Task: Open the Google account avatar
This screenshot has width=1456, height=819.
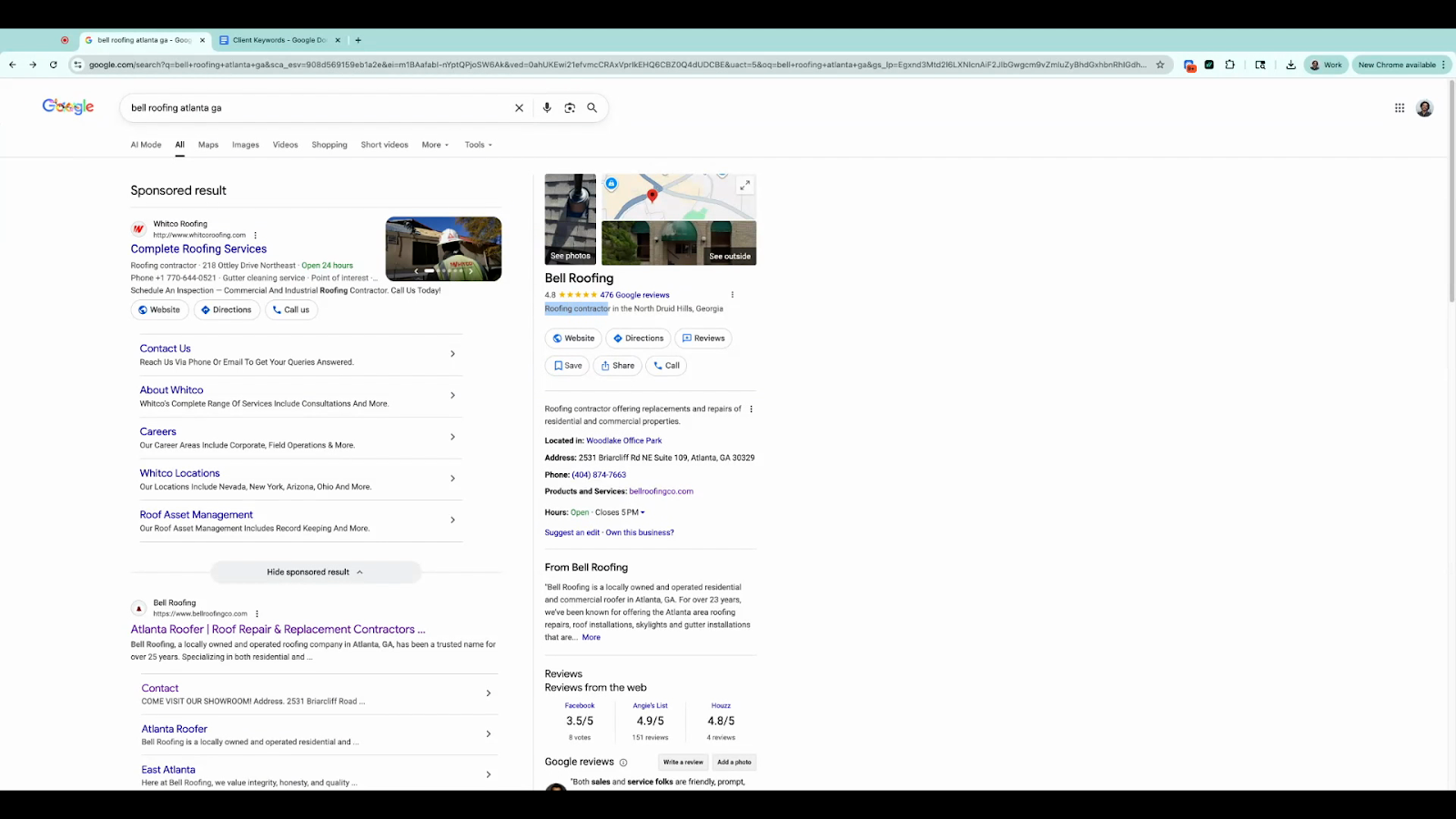Action: pos(1425,108)
